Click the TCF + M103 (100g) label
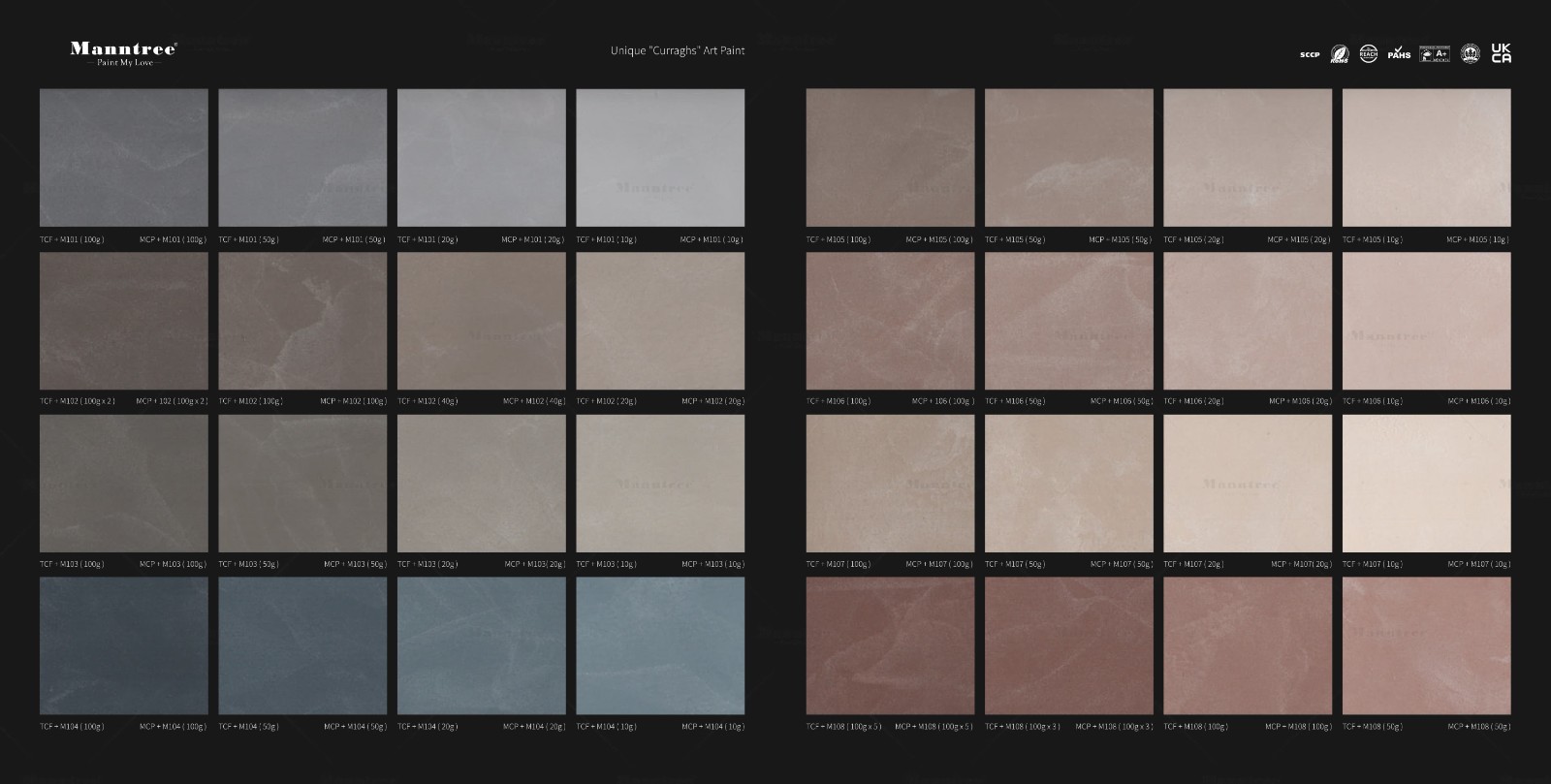 [72, 564]
